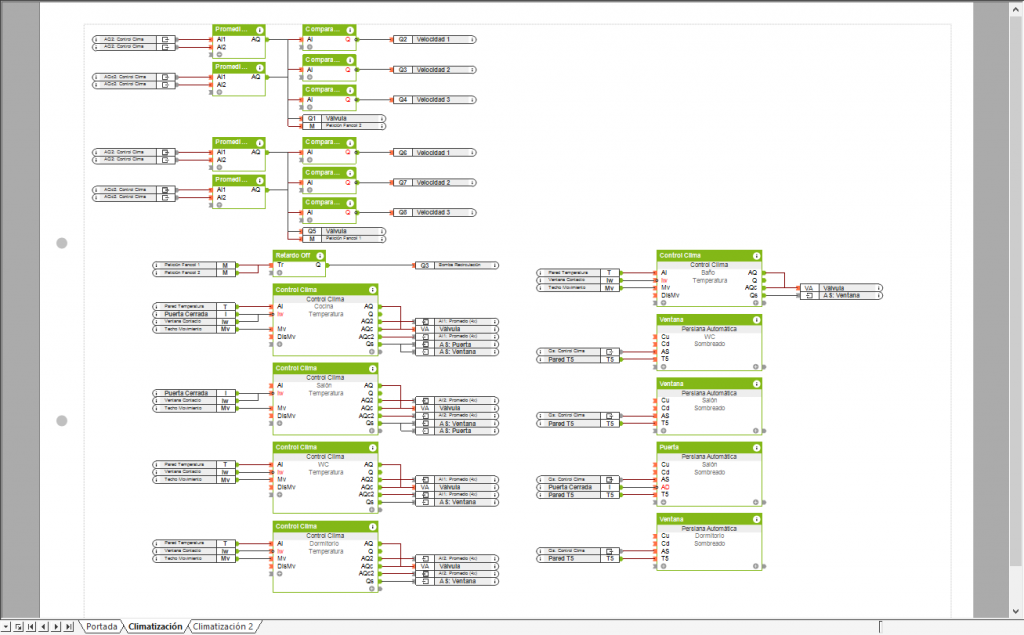Click the first page navigation arrow icon

(30, 627)
